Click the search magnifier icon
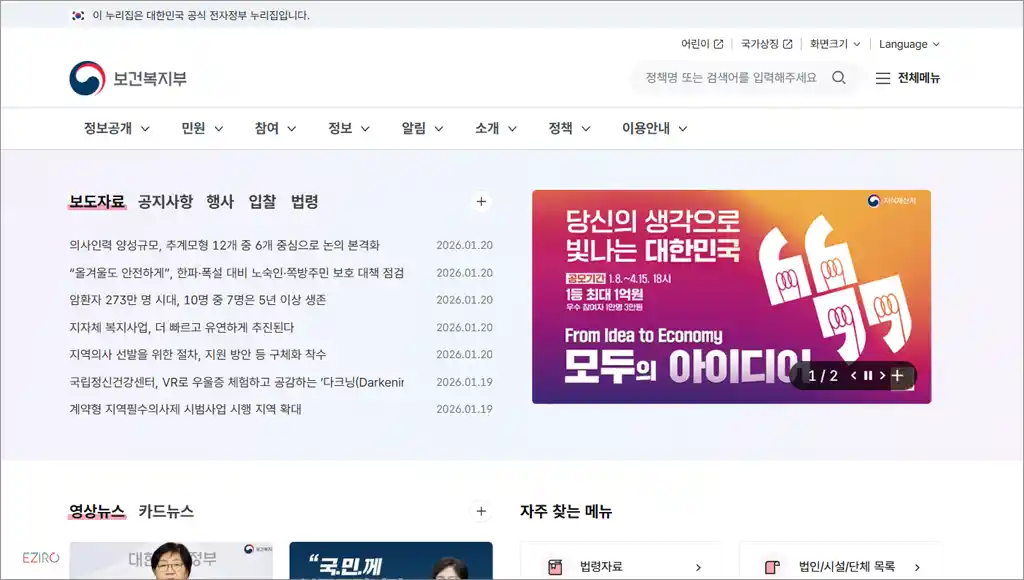Image resolution: width=1024 pixels, height=580 pixels. (839, 77)
